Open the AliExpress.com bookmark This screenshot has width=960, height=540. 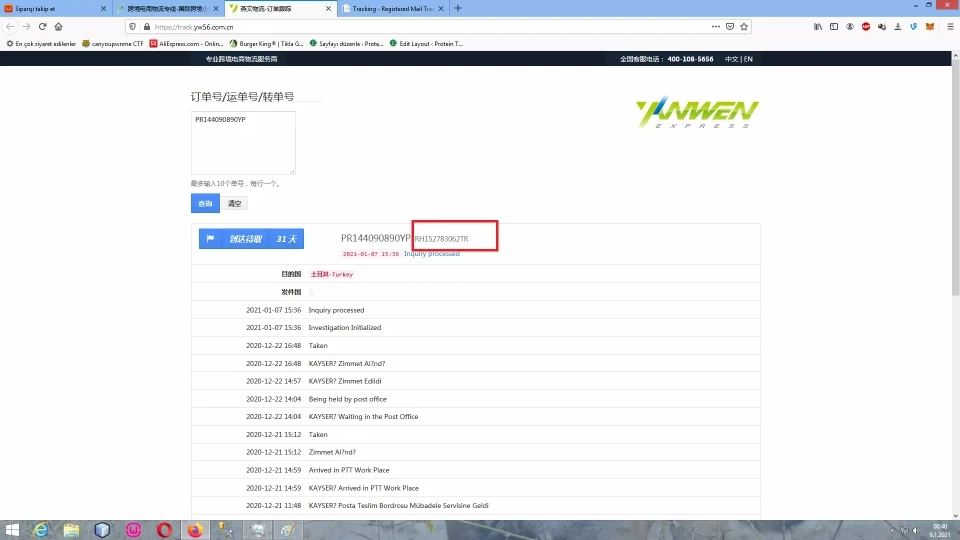click(186, 43)
